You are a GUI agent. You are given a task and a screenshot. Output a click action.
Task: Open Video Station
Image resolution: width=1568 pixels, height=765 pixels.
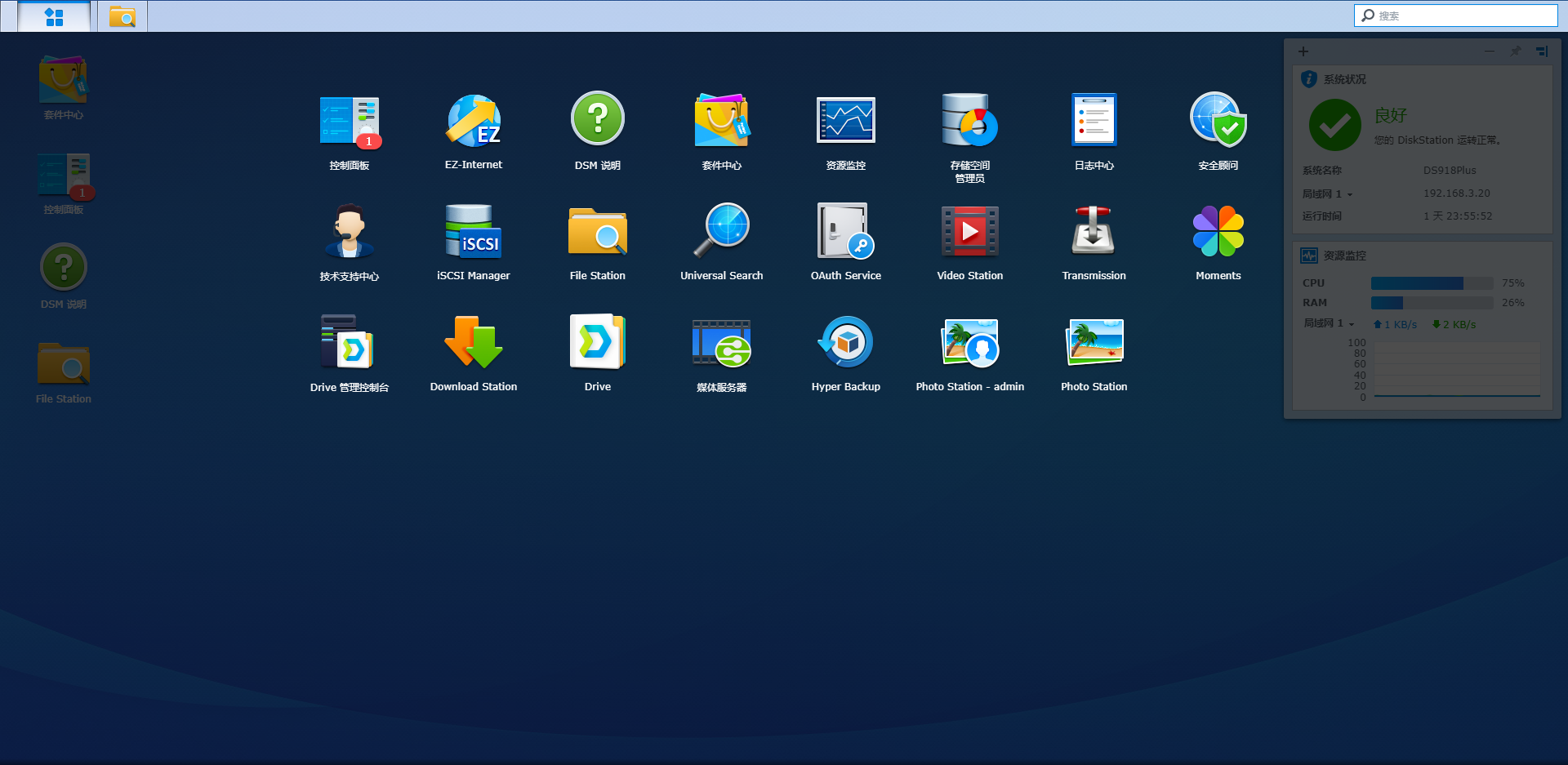(969, 233)
